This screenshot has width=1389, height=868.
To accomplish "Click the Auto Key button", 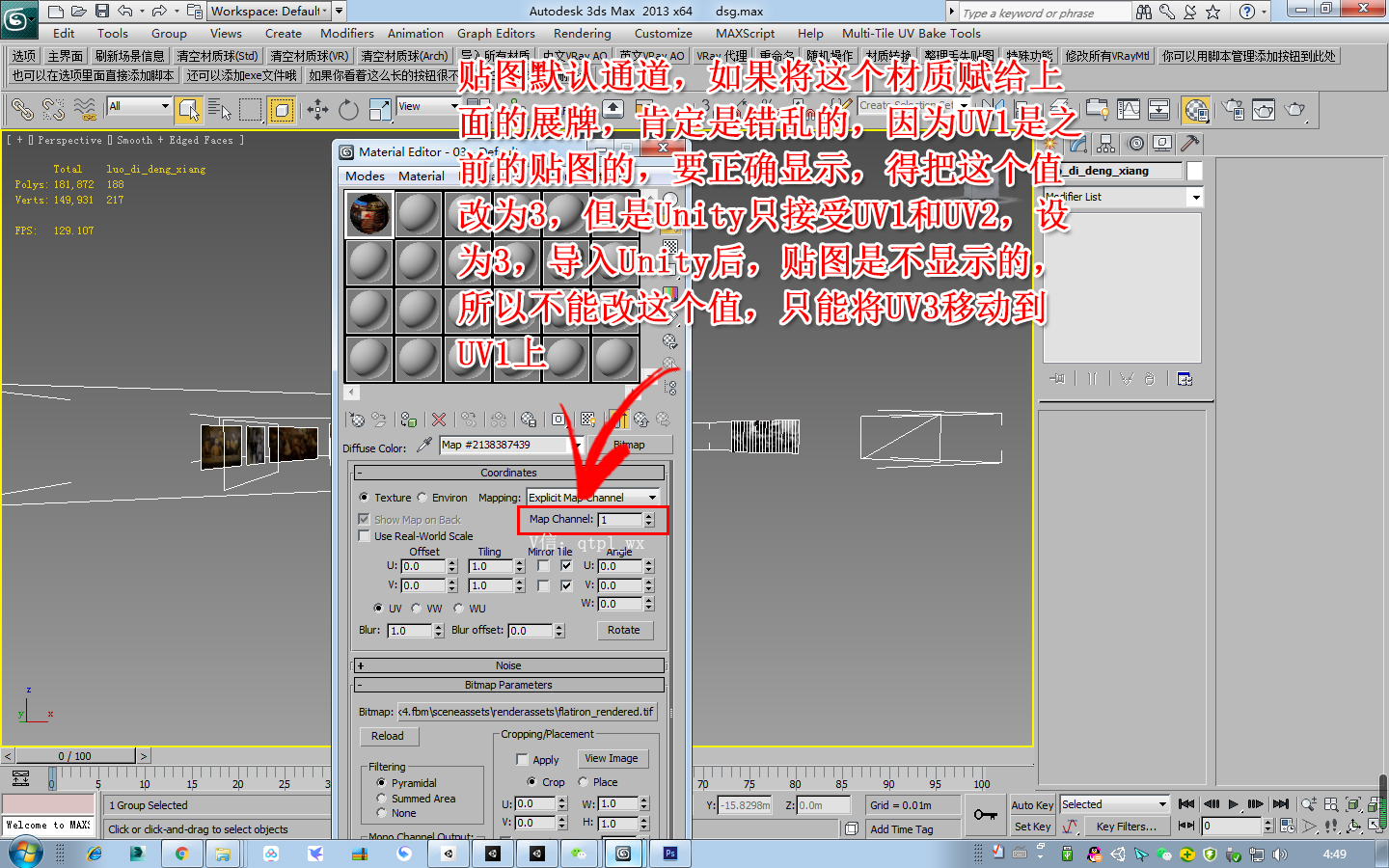I will pyautogui.click(x=1032, y=805).
